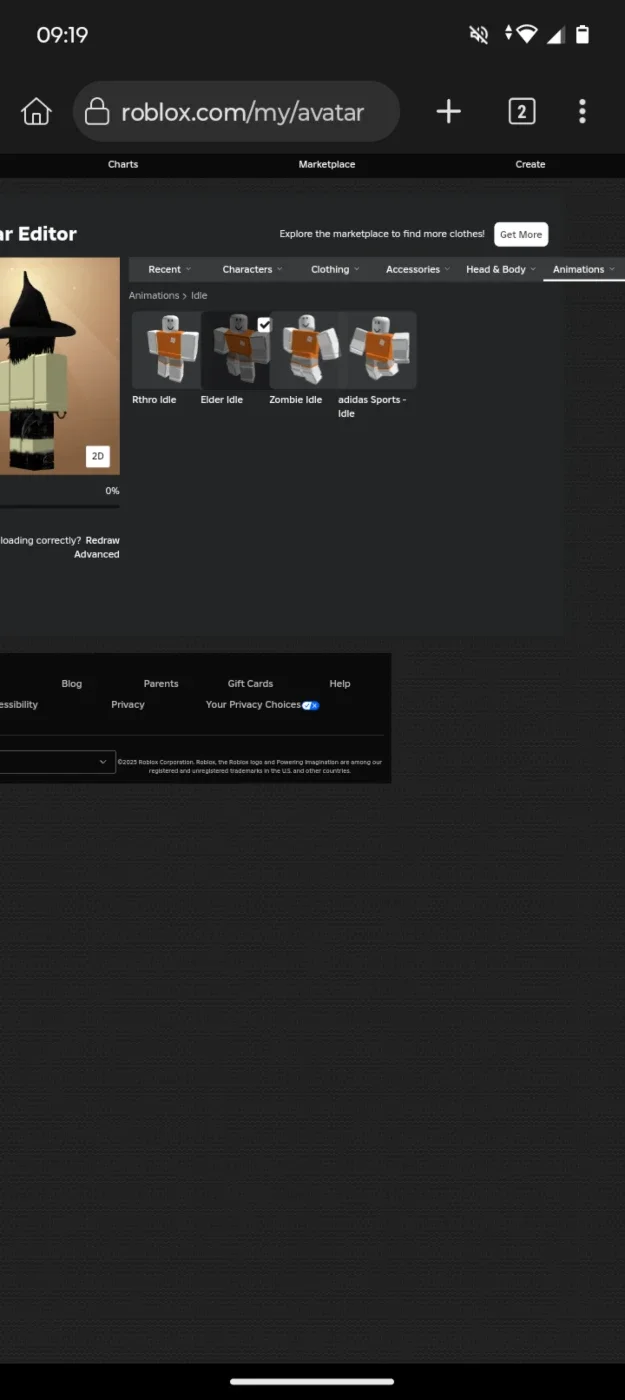Open the Marketplace navigation link

327,164
